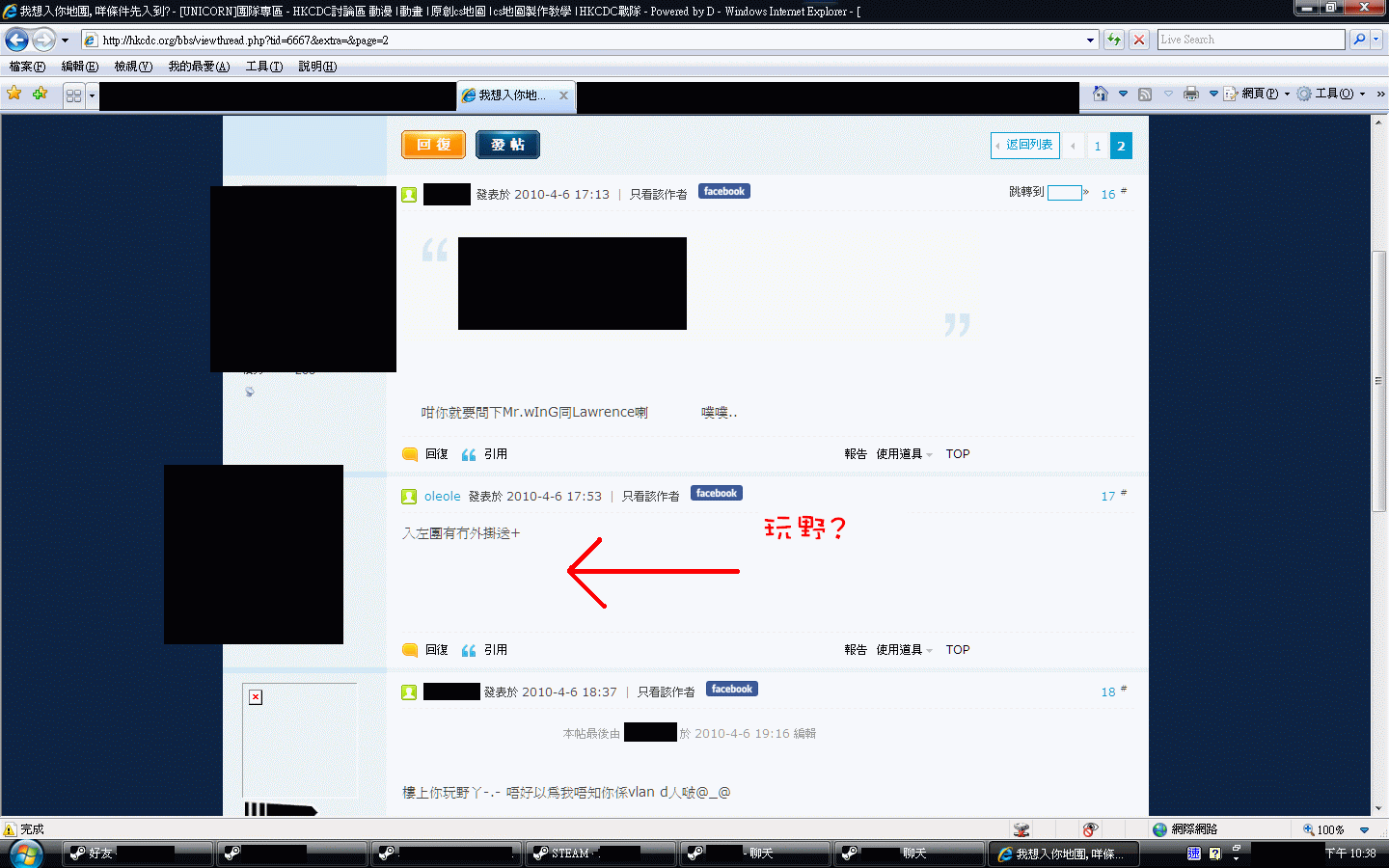Click the Home page icon
The image size is (1389, 868).
1100,94
